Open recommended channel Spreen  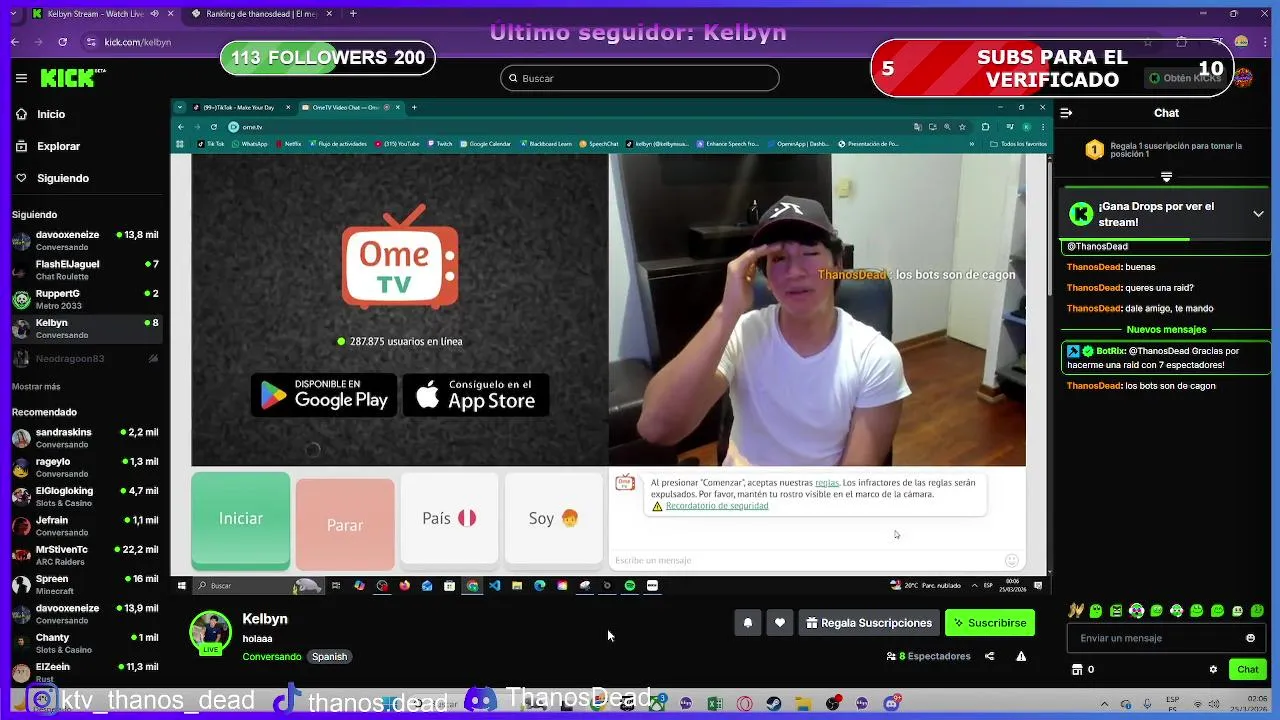[85, 584]
